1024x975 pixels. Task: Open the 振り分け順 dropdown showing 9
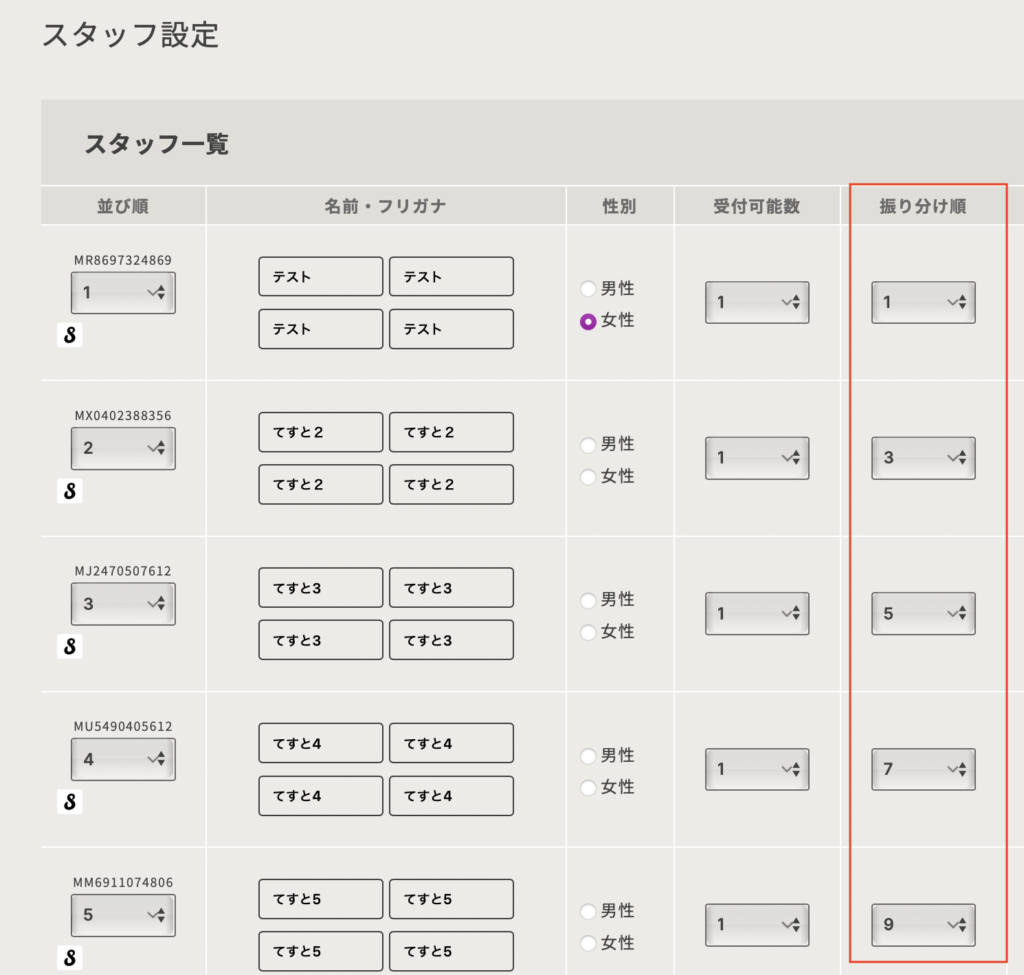click(x=923, y=925)
